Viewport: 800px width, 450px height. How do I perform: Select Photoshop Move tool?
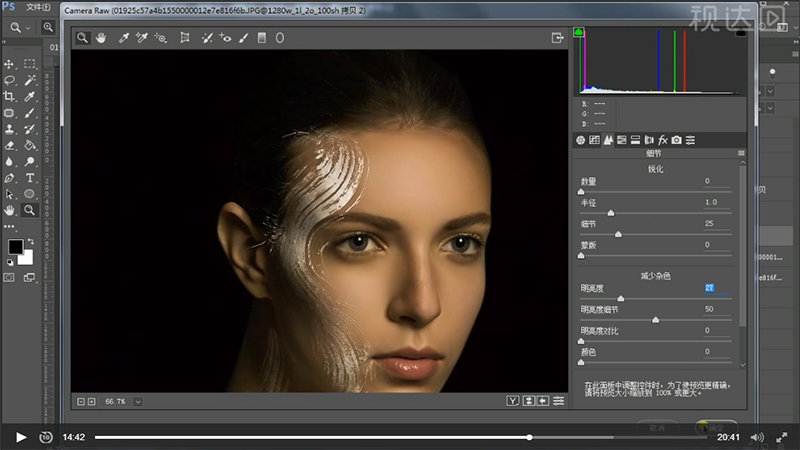9,64
